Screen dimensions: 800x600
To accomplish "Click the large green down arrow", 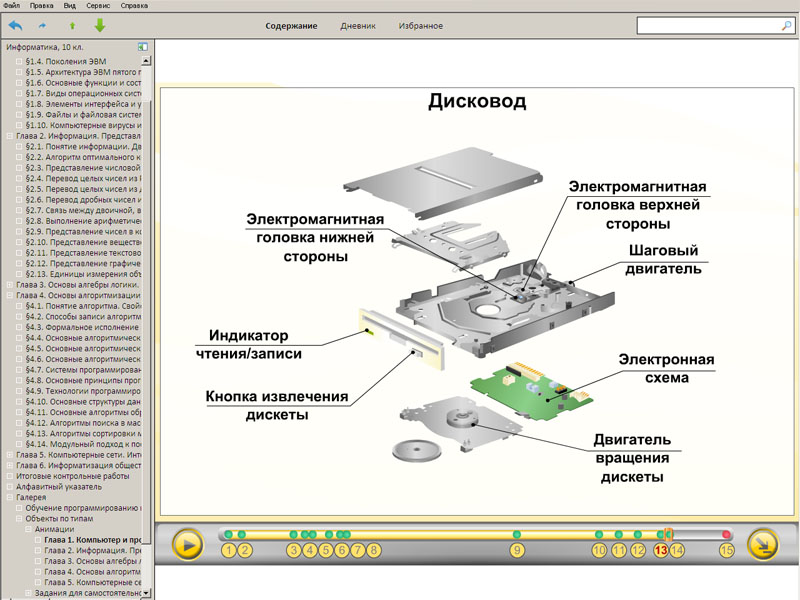I will coord(100,25).
